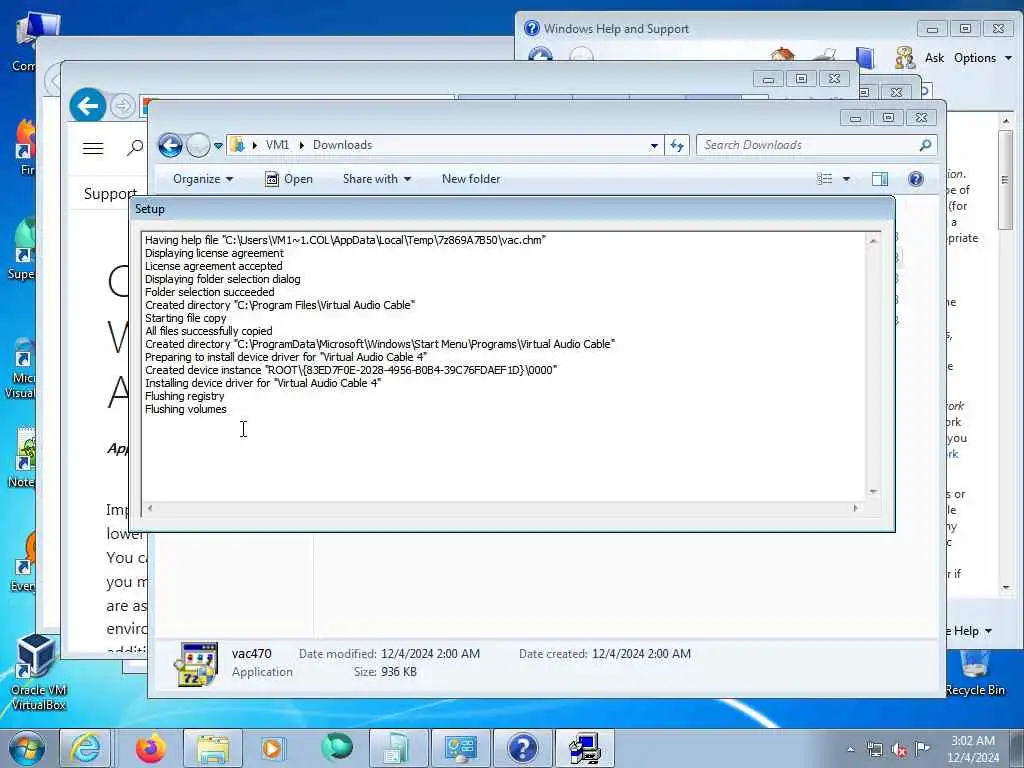Viewport: 1024px width, 768px height.
Task: Select the Recycle Bin desktop icon
Action: click(x=974, y=674)
